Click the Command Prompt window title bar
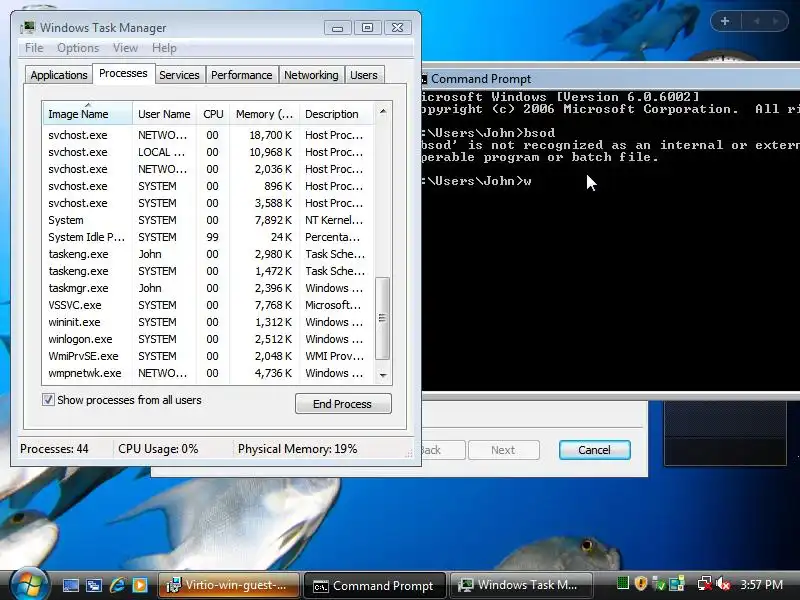Viewport: 800px width, 600px height. [611, 79]
